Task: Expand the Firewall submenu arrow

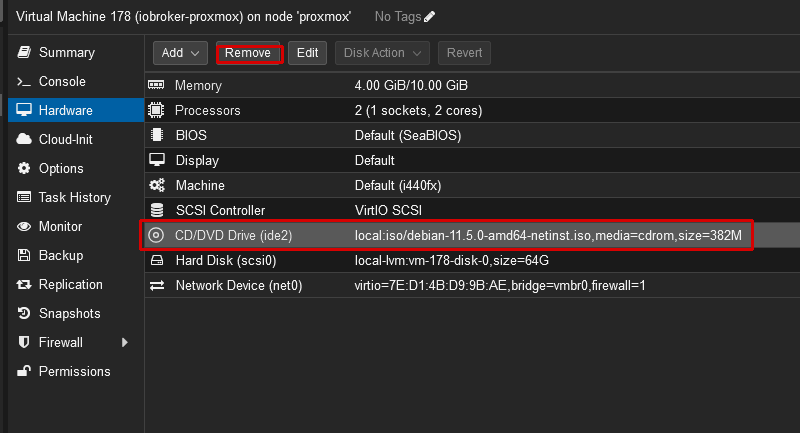Action: [x=125, y=342]
